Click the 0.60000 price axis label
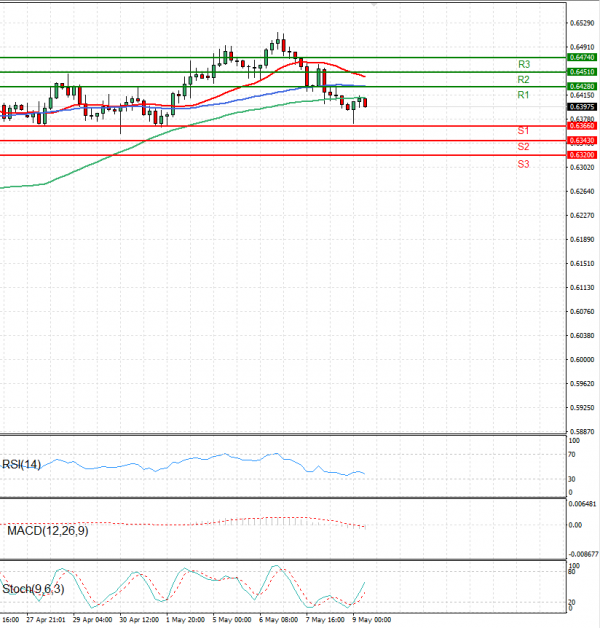Viewport: 600px width, 628px height. tap(582, 359)
